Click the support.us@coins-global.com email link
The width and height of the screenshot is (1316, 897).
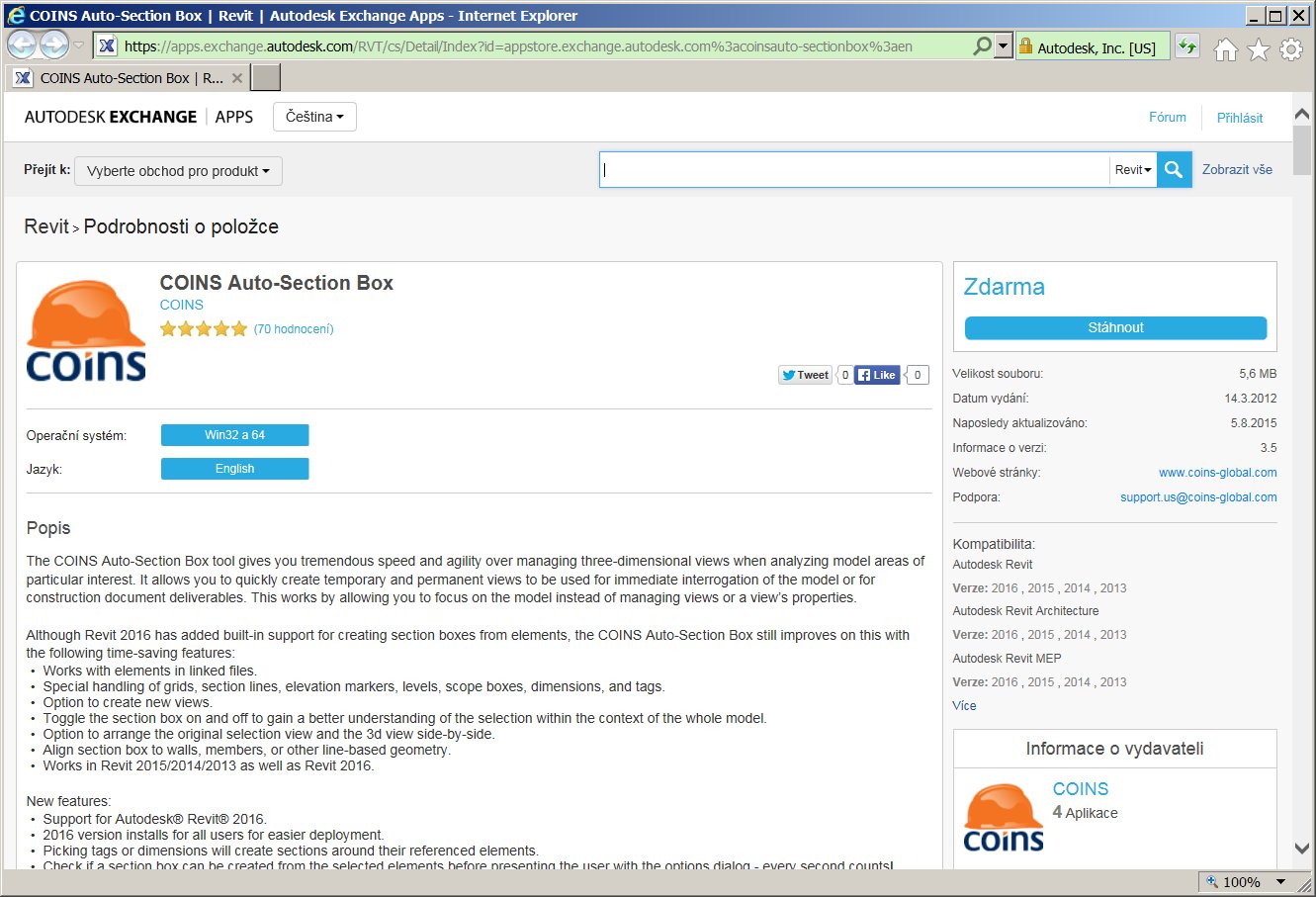(1198, 497)
